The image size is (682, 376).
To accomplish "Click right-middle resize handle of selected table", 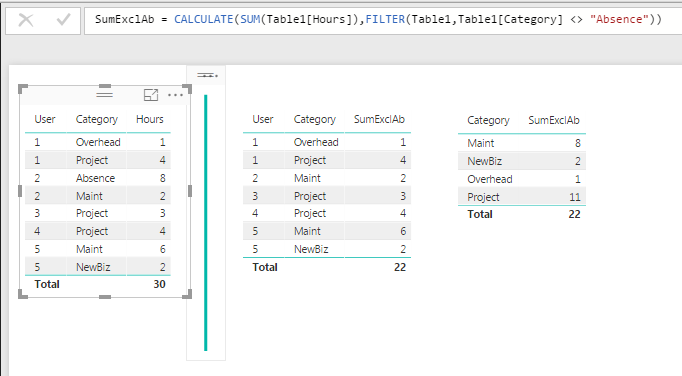I will 190,191.
